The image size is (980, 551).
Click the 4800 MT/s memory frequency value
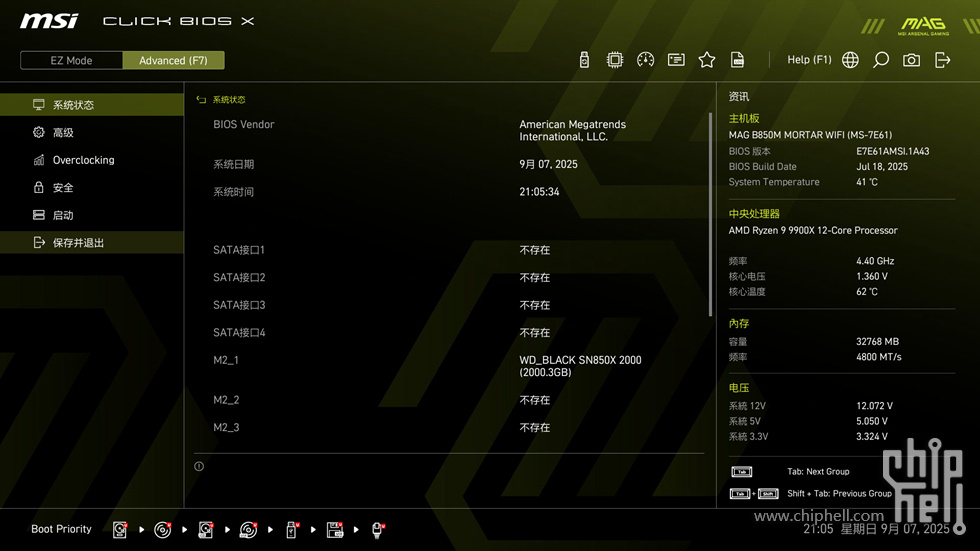tap(879, 357)
